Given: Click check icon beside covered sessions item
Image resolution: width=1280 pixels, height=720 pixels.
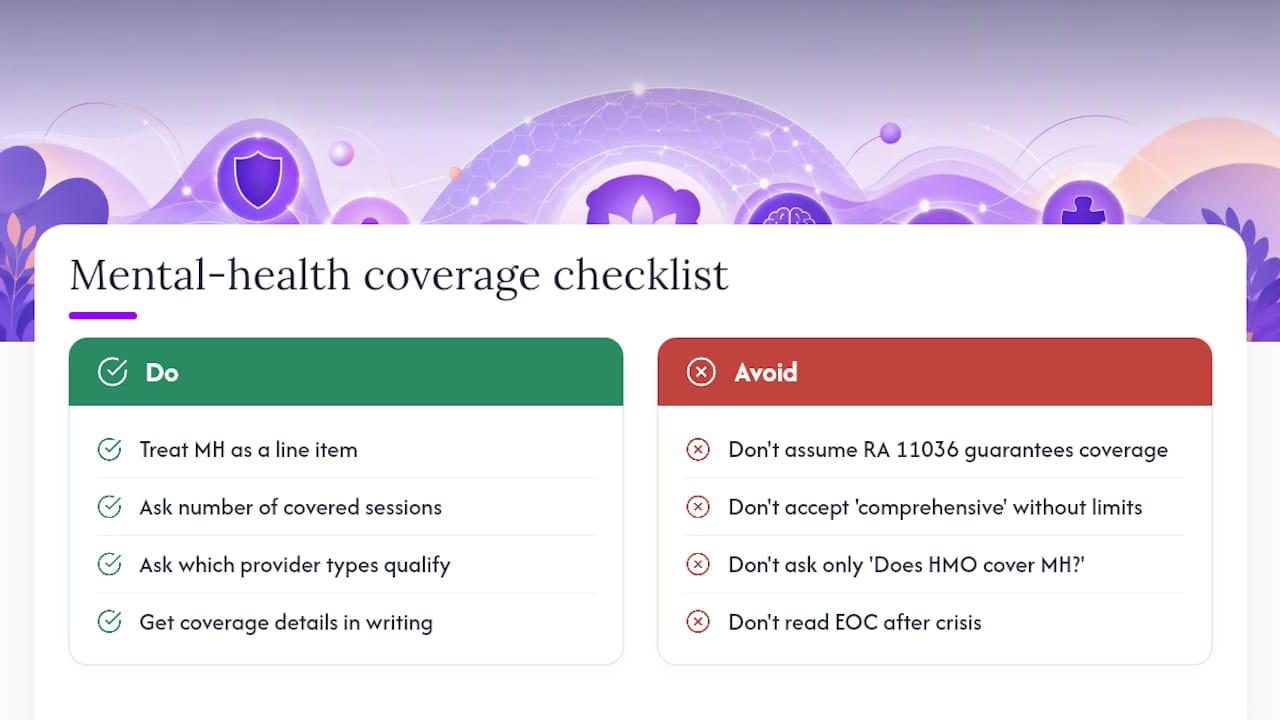Looking at the screenshot, I should pos(109,507).
